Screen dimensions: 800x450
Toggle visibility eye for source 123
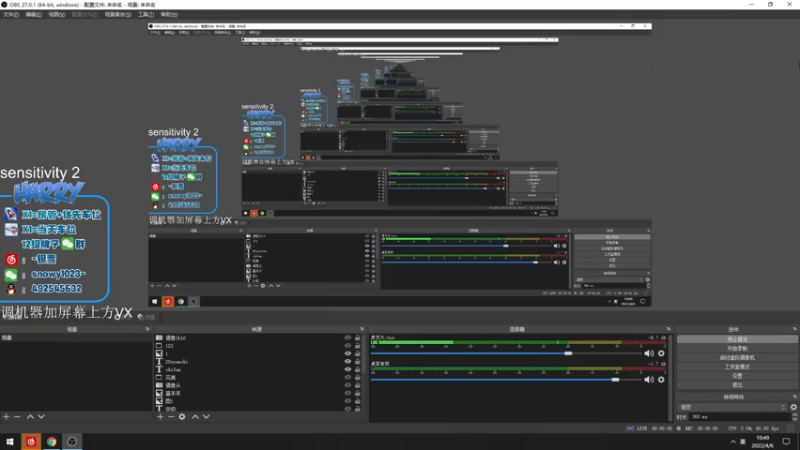click(x=348, y=345)
